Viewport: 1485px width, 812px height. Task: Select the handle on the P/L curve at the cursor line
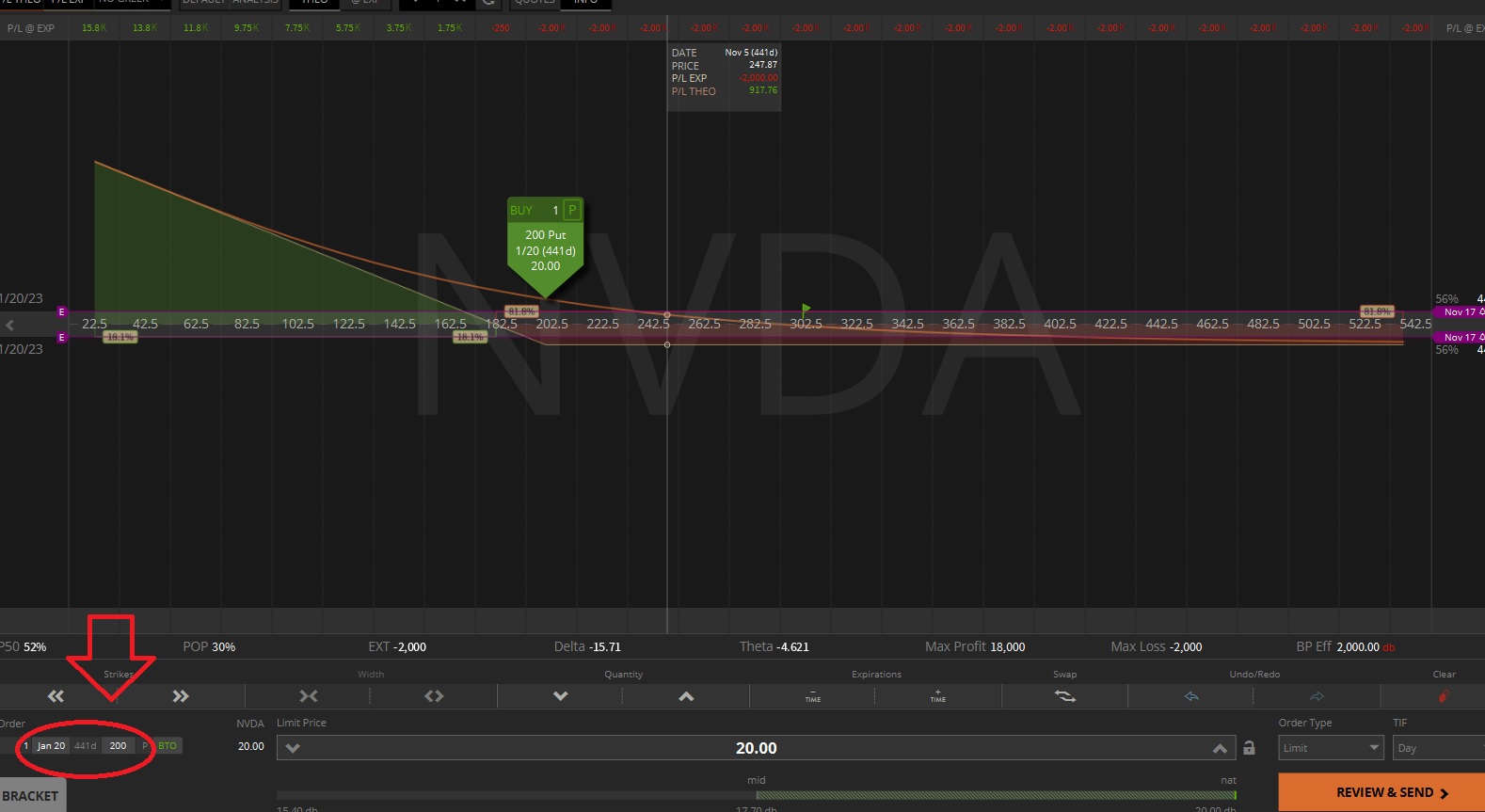click(x=667, y=315)
